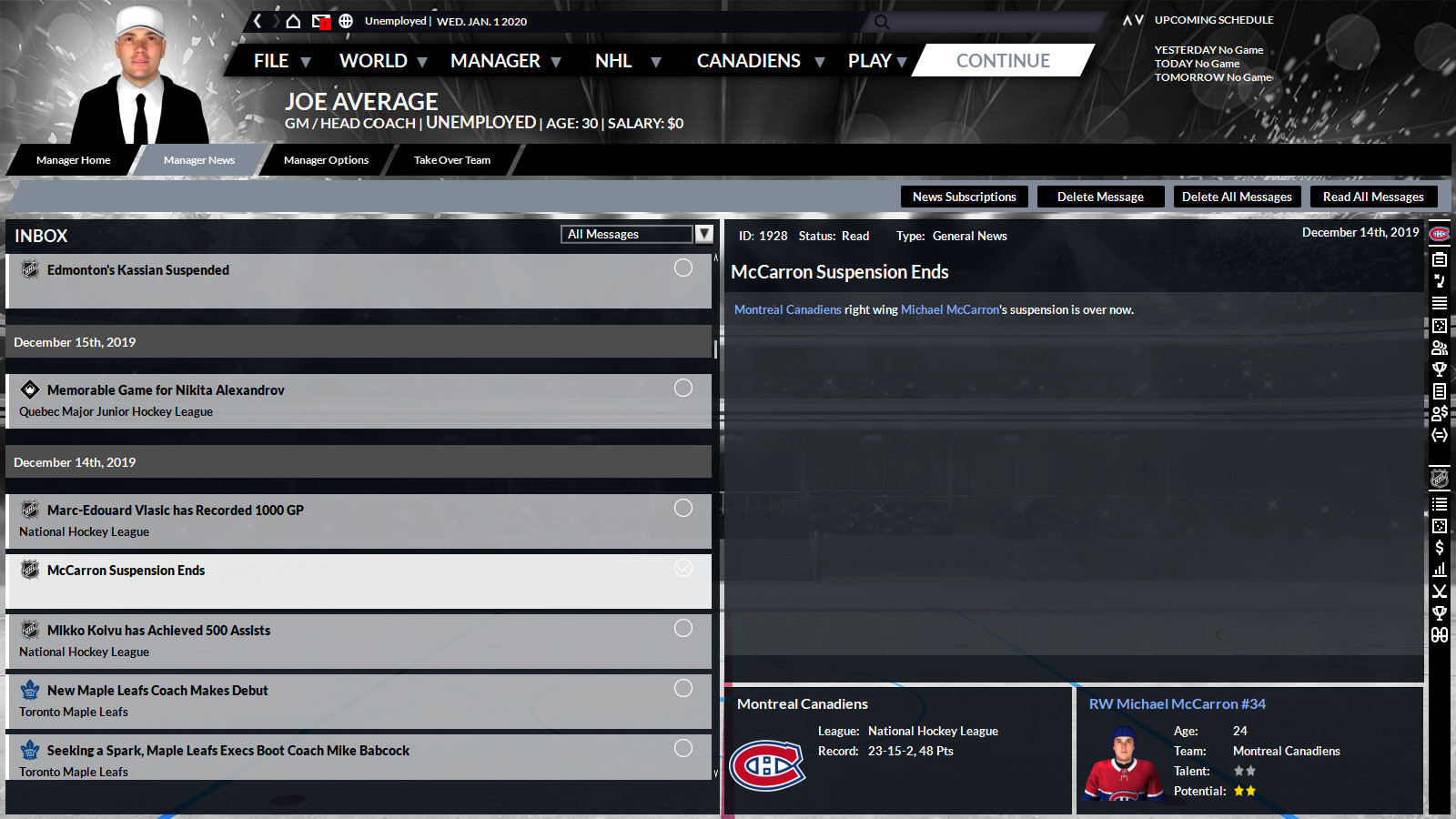The width and height of the screenshot is (1456, 819).
Task: Open the PLAY menu dropdown
Action: click(x=902, y=61)
